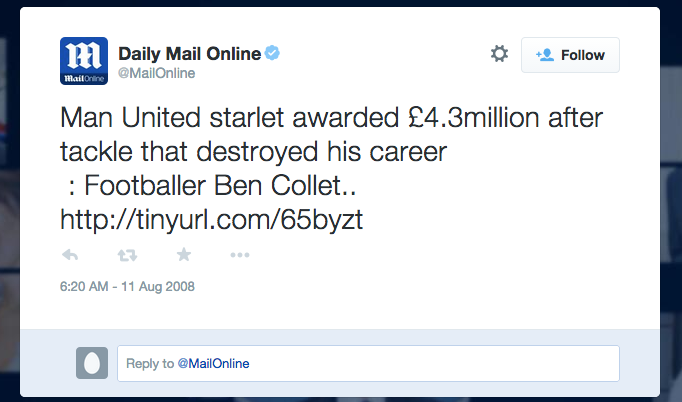Screen dimensions: 682x402
Task: Click the dark backdrop left of the tweet card
Action: pyautogui.click(x=10, y=200)
